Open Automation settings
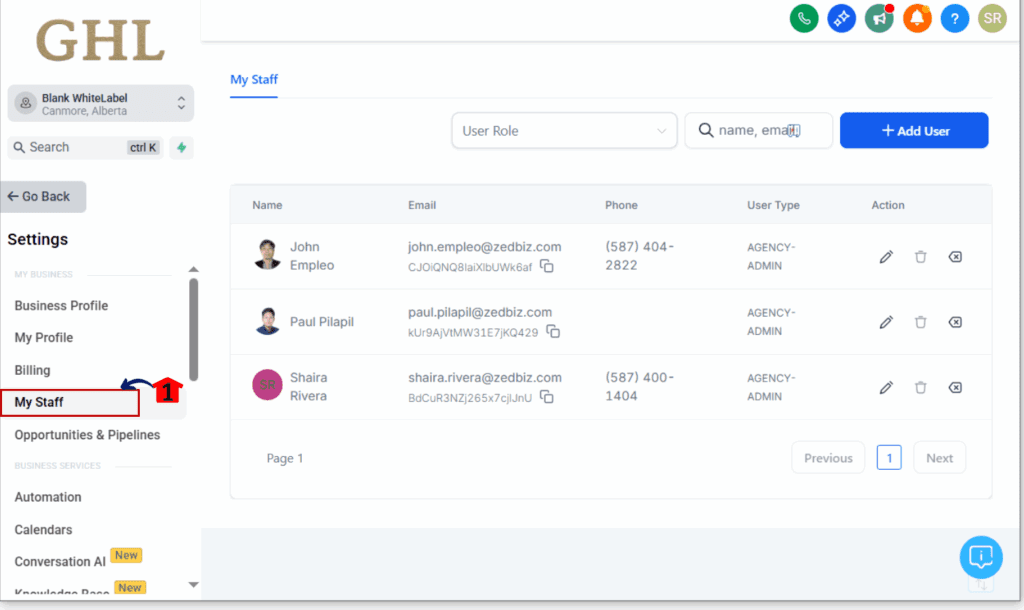 [x=48, y=497]
